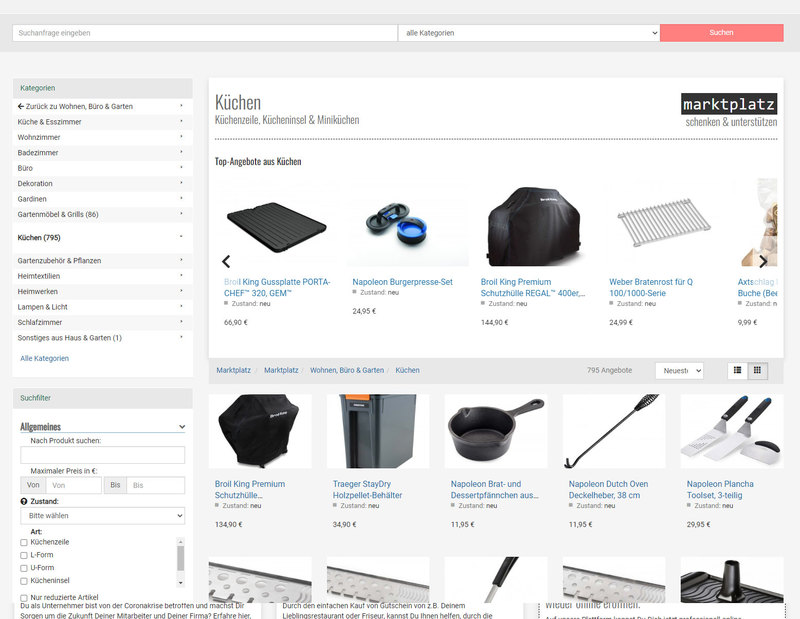Expand the Küche & Esszimmer category arrow

pos(181,121)
